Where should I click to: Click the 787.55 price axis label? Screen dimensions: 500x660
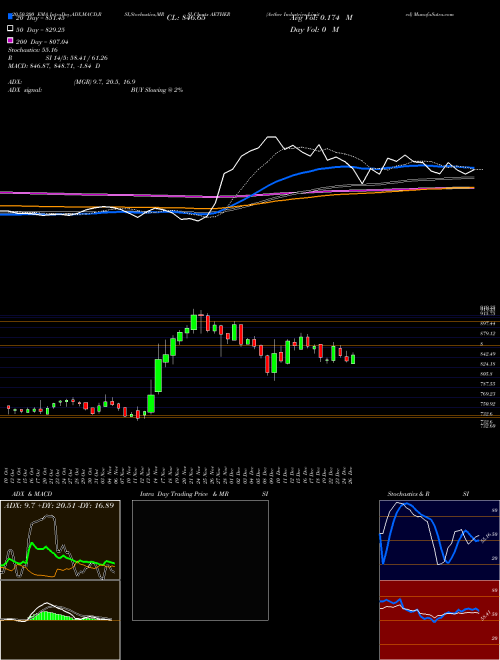487,384
